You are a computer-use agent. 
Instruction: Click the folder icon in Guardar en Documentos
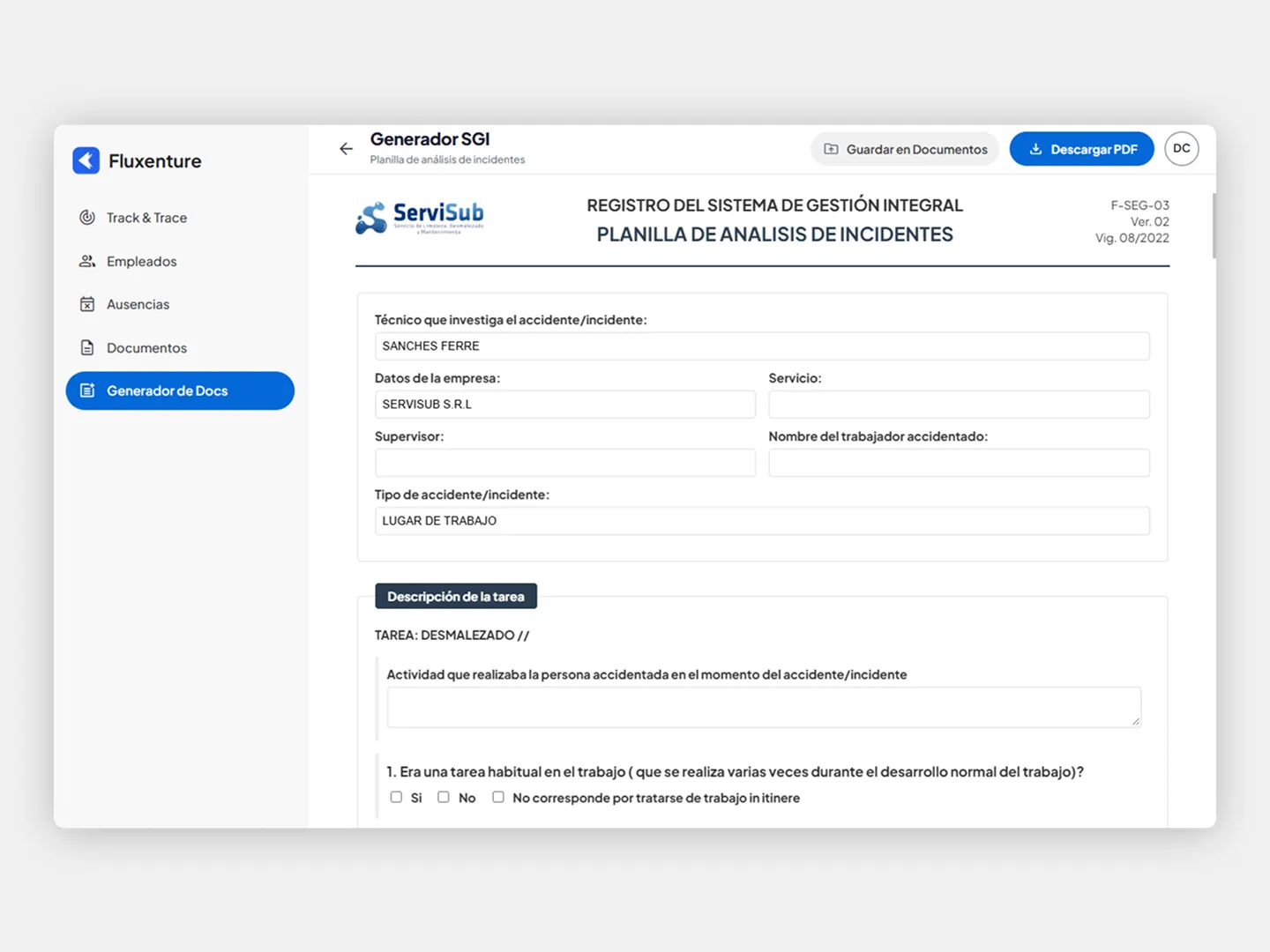coord(831,149)
